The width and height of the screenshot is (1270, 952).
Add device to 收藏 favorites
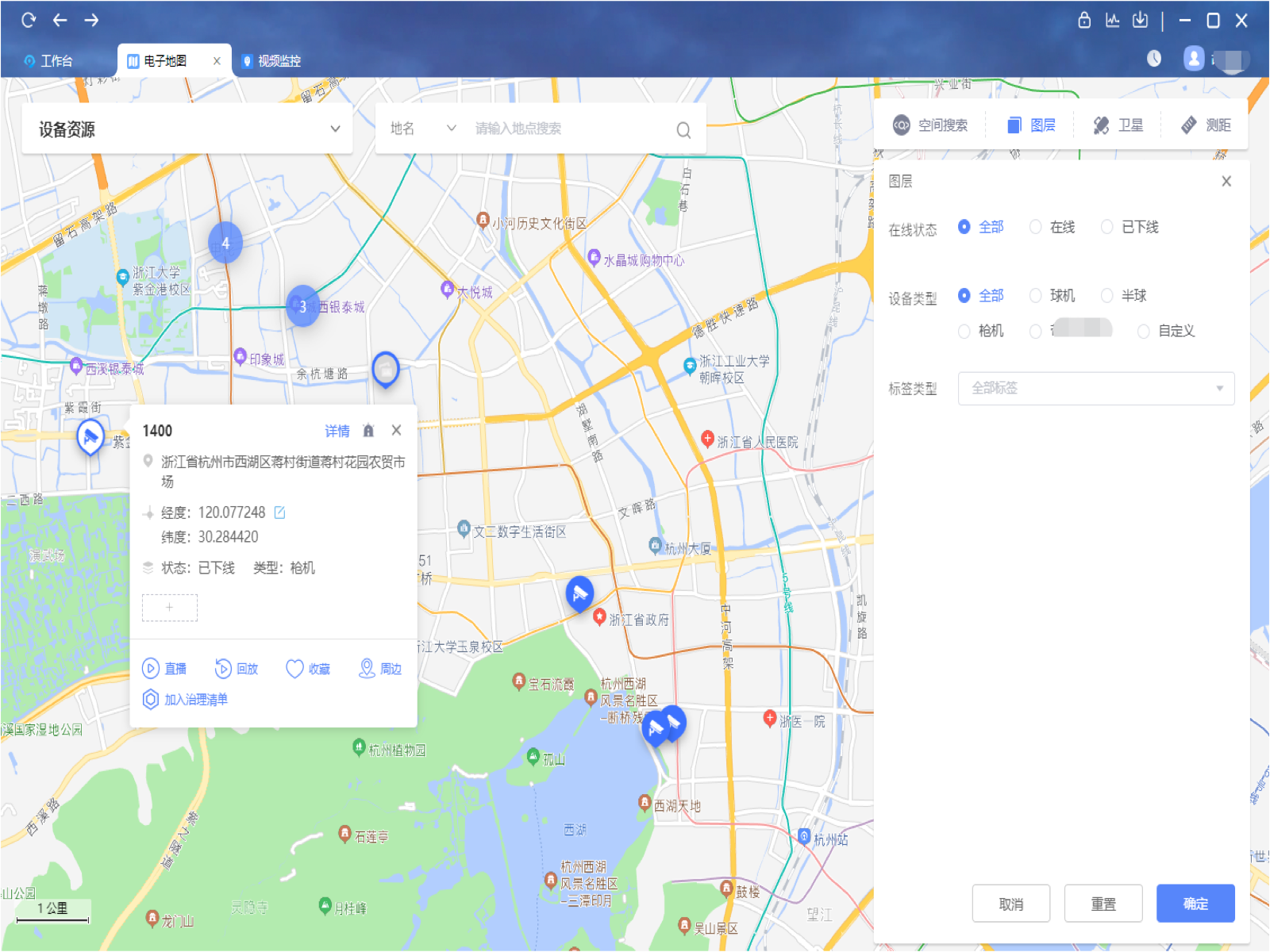(x=308, y=669)
